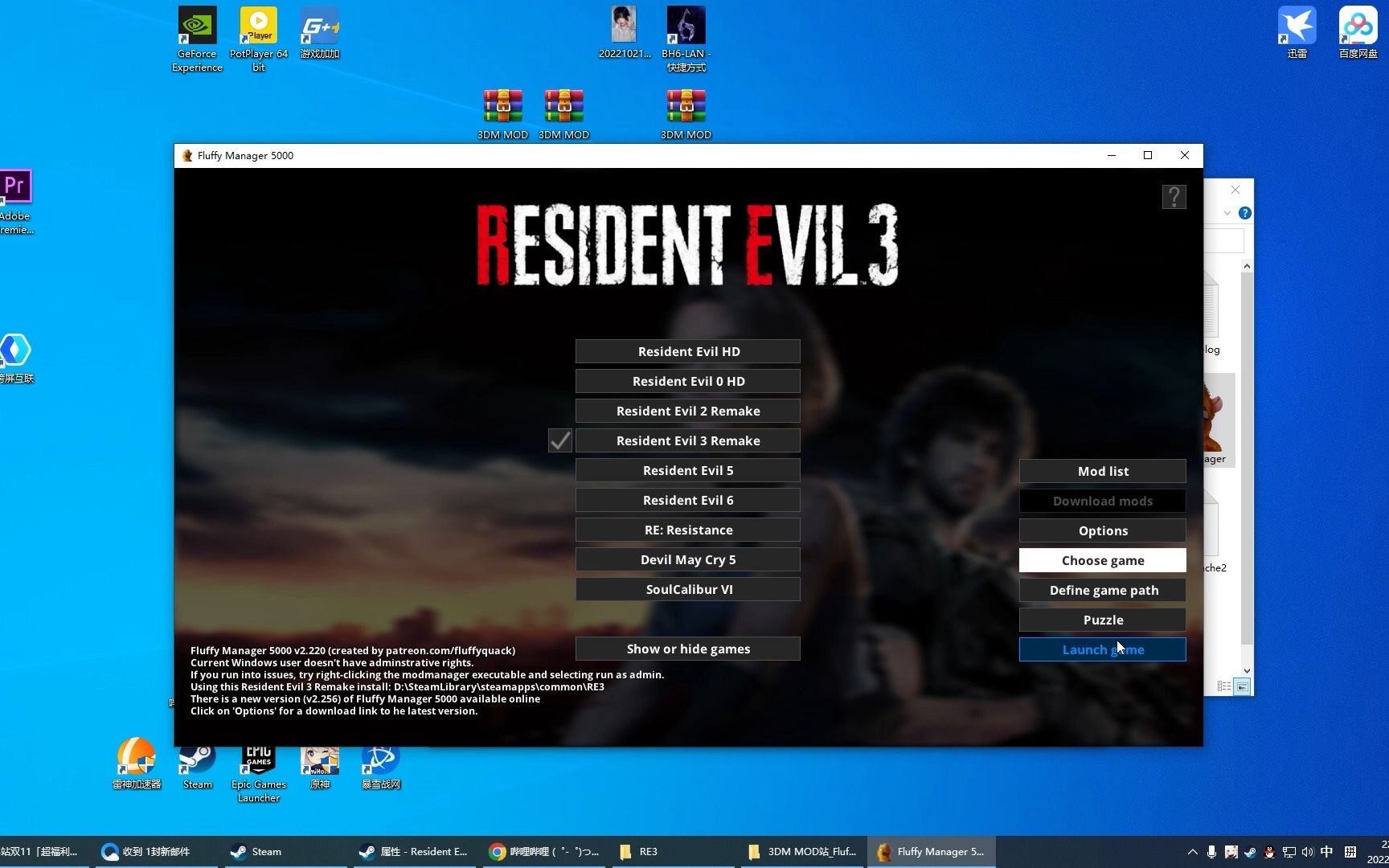Open RE3 folder in taskbar
Viewport: 1389px width, 868px height.
coord(674,852)
